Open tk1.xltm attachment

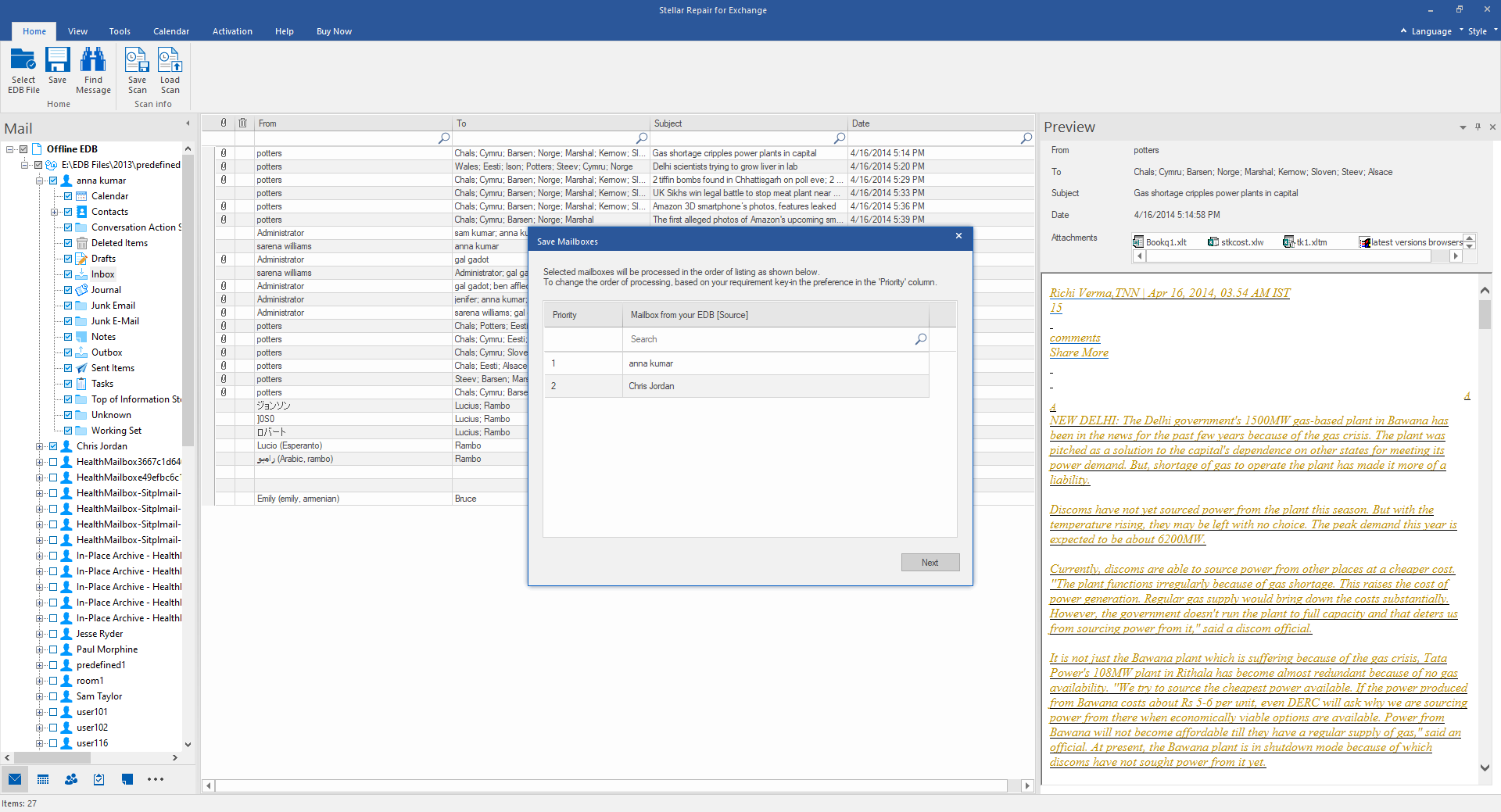pyautogui.click(x=1306, y=242)
